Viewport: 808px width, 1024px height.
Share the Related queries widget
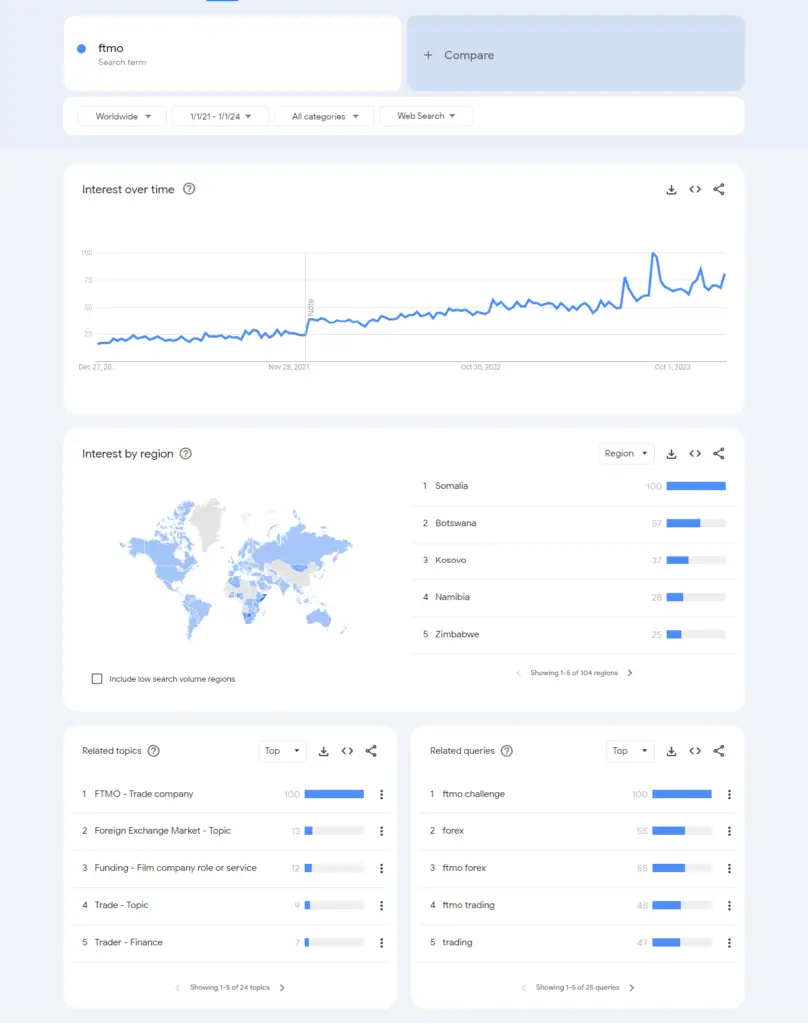pyautogui.click(x=719, y=751)
